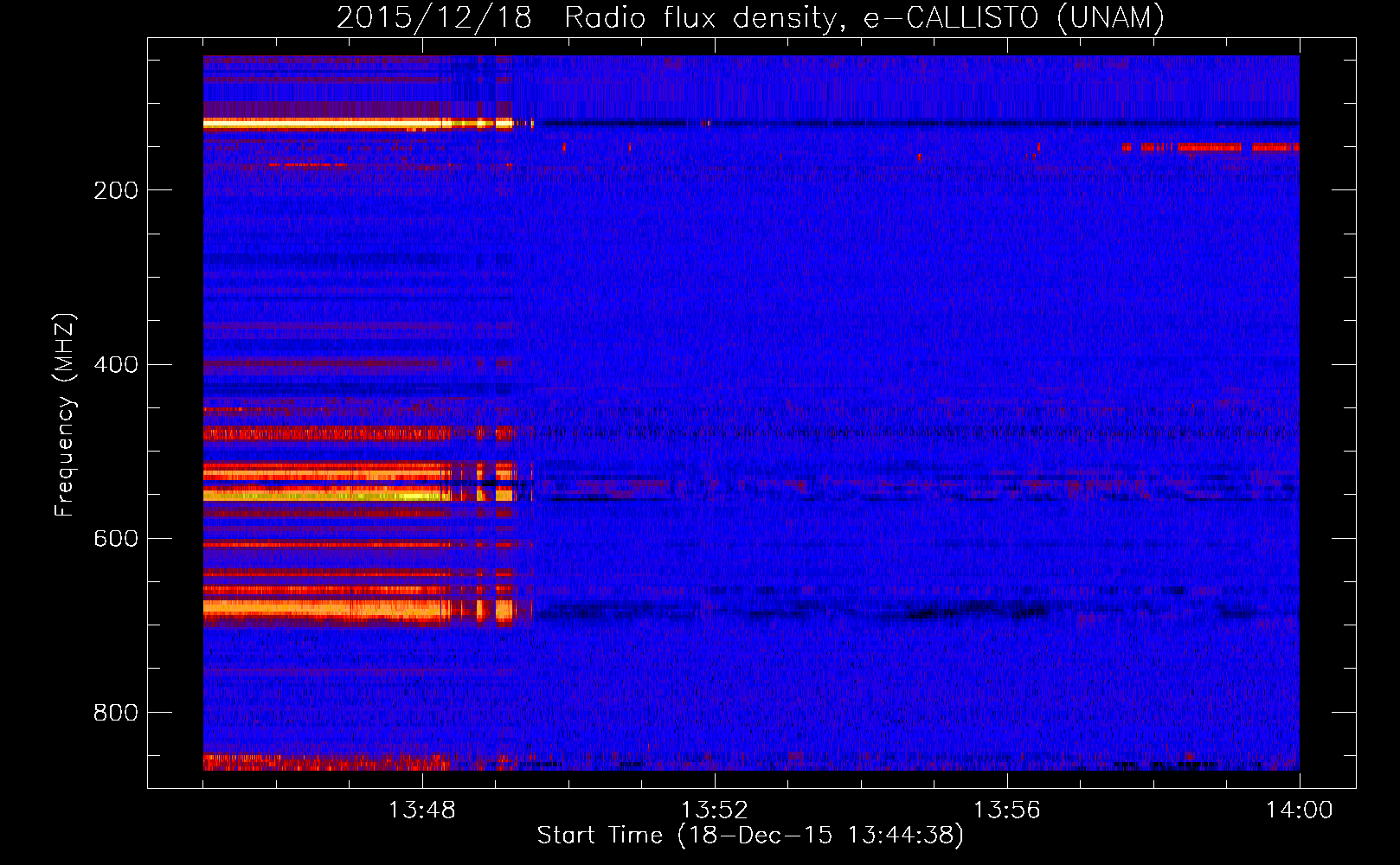
Task: Click the 400 frequency tick label
Action: point(116,364)
